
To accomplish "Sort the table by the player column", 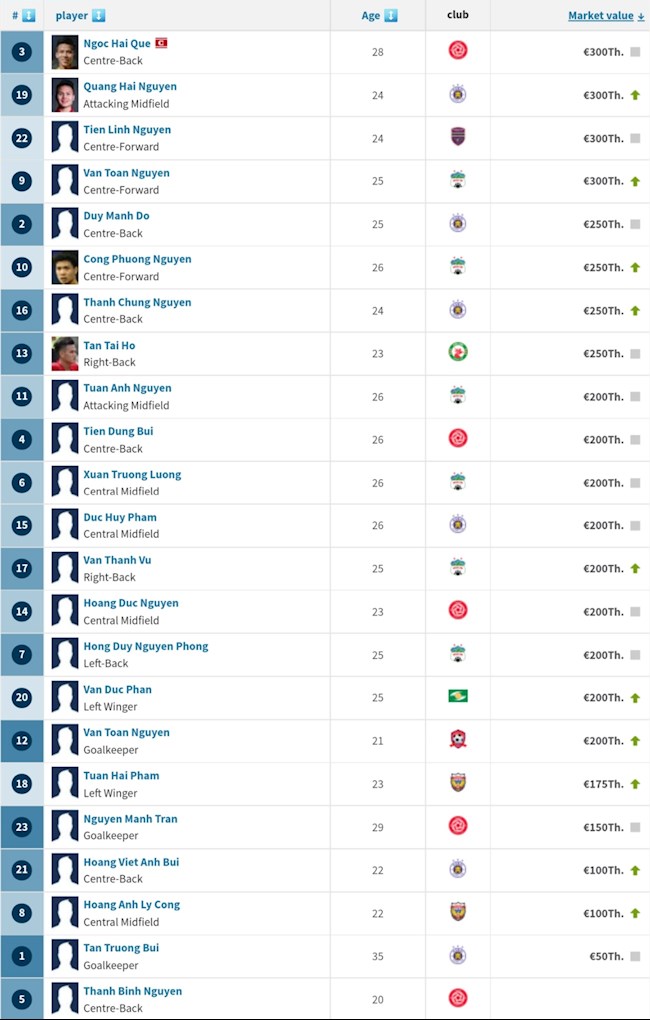I will pyautogui.click(x=80, y=15).
